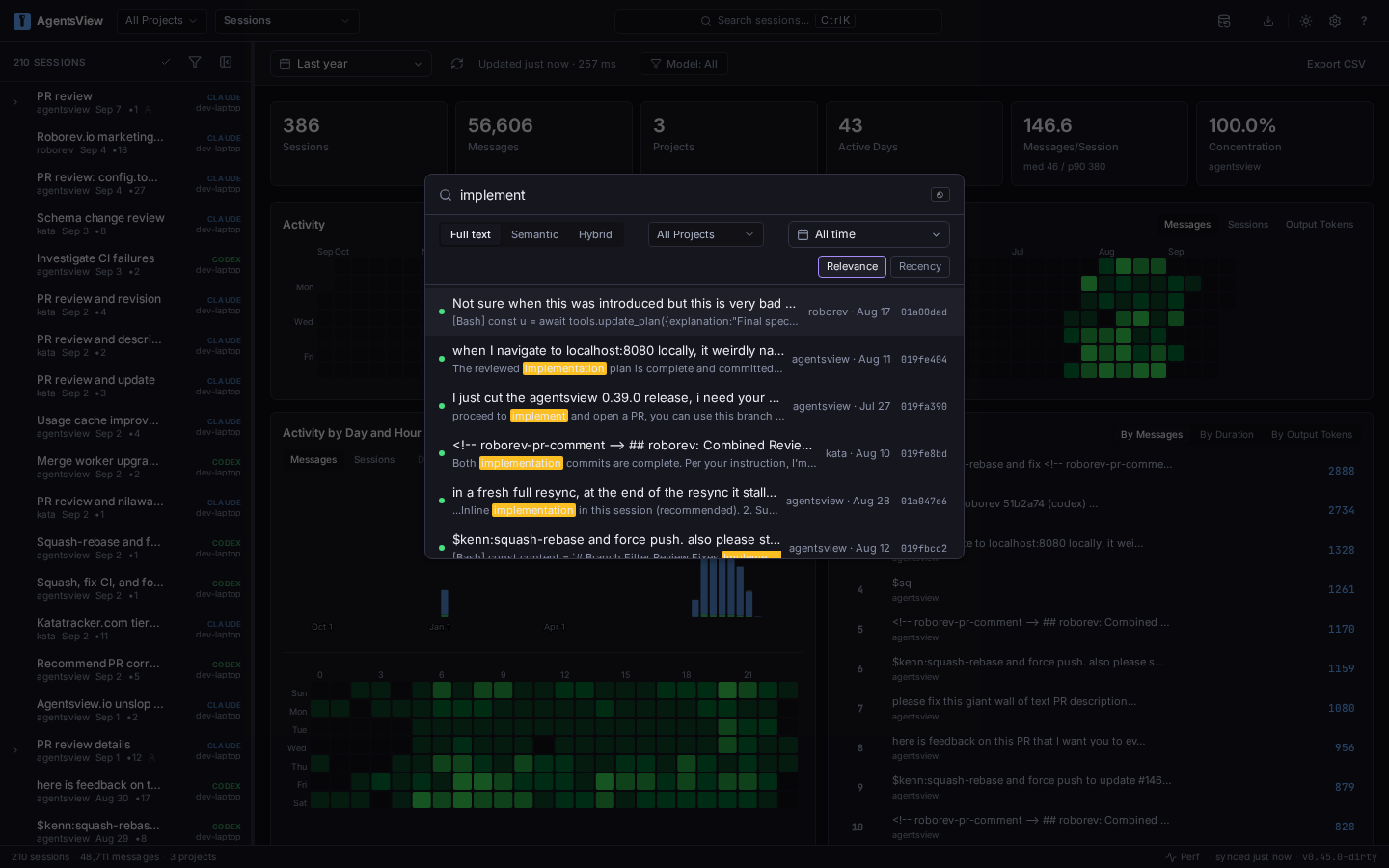1389x868 pixels.
Task: Click the top Search sessions bar
Action: (778, 21)
